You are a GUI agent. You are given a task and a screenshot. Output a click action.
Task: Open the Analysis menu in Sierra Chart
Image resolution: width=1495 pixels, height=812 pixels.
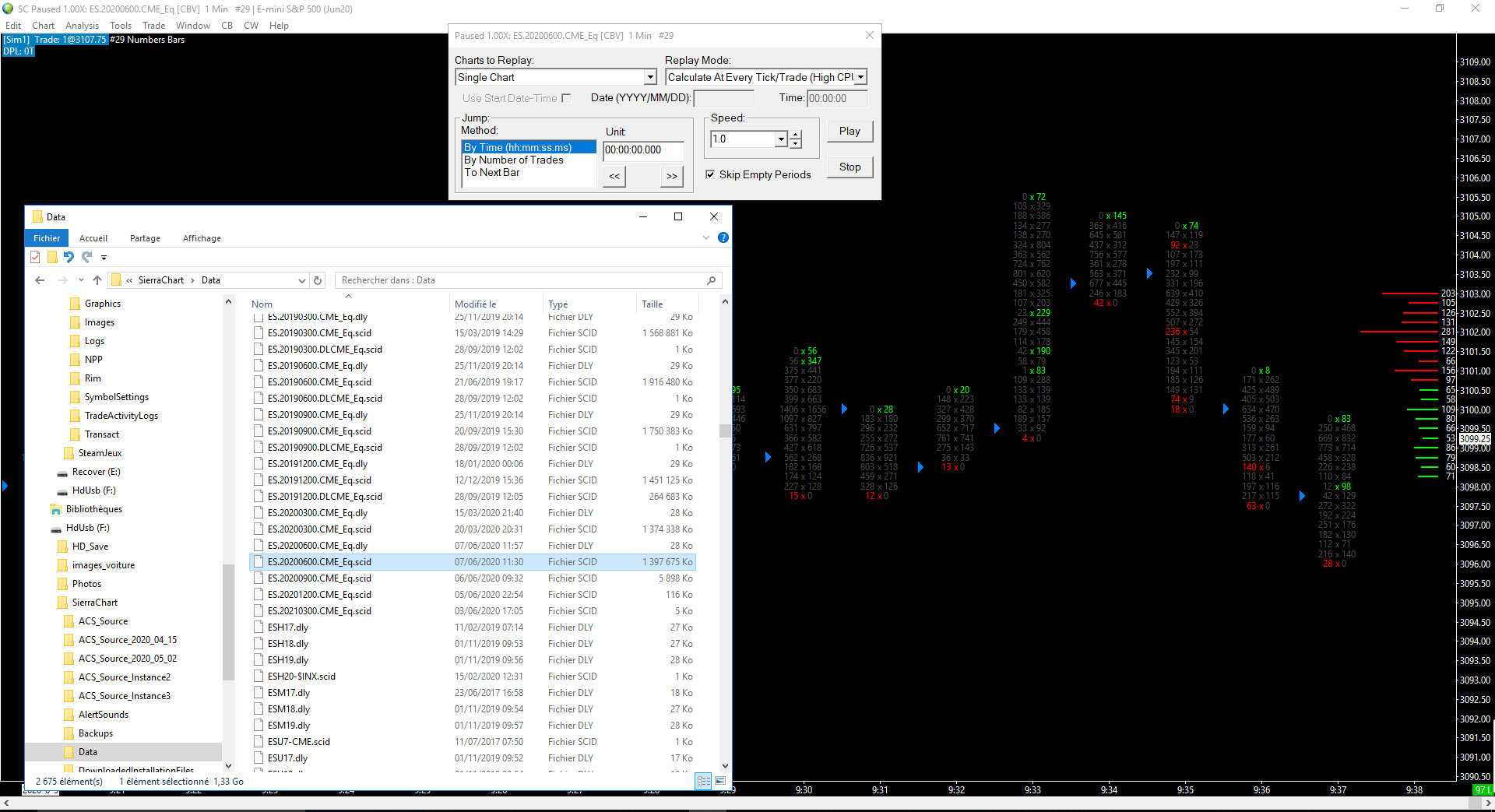click(x=83, y=26)
